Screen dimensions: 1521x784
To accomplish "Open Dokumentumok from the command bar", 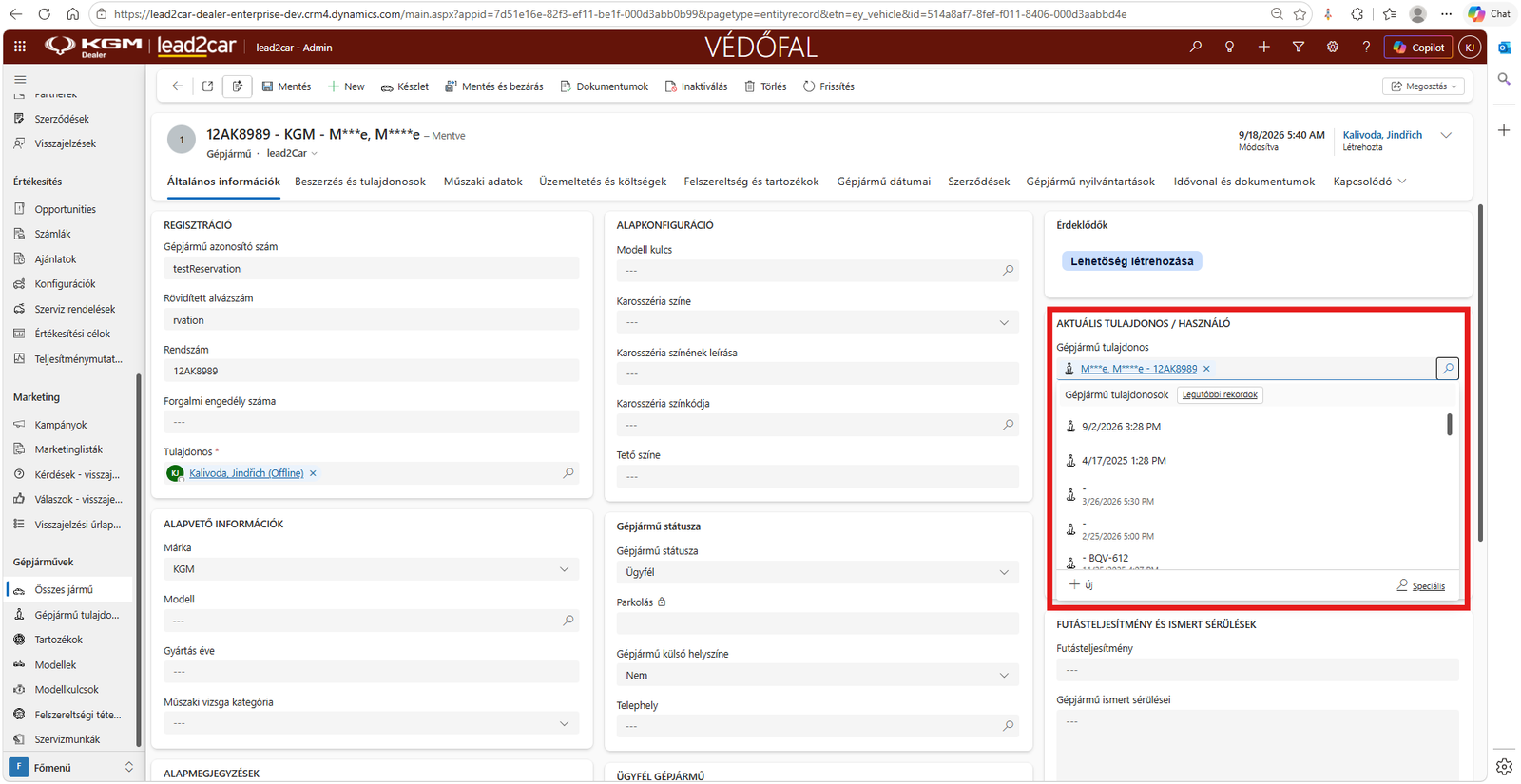I will [604, 86].
